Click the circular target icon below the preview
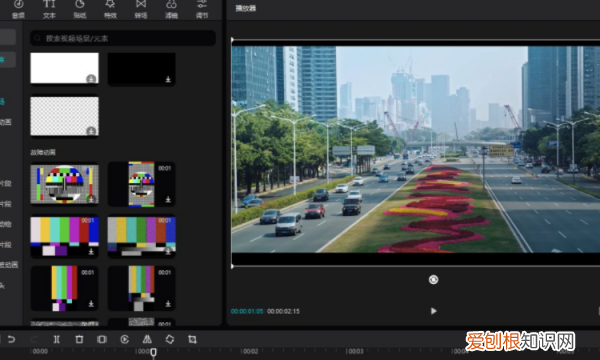The image size is (600, 360). coord(433,280)
